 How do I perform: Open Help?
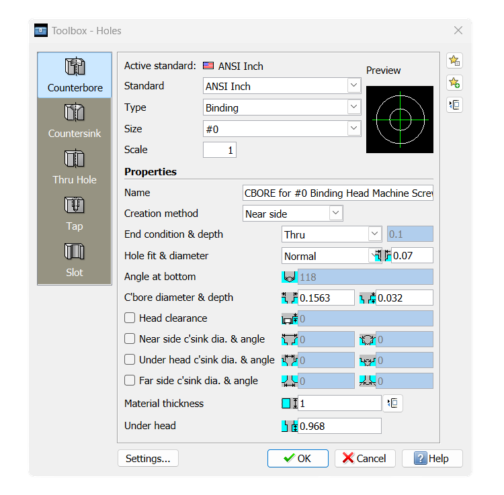pyautogui.click(x=432, y=458)
